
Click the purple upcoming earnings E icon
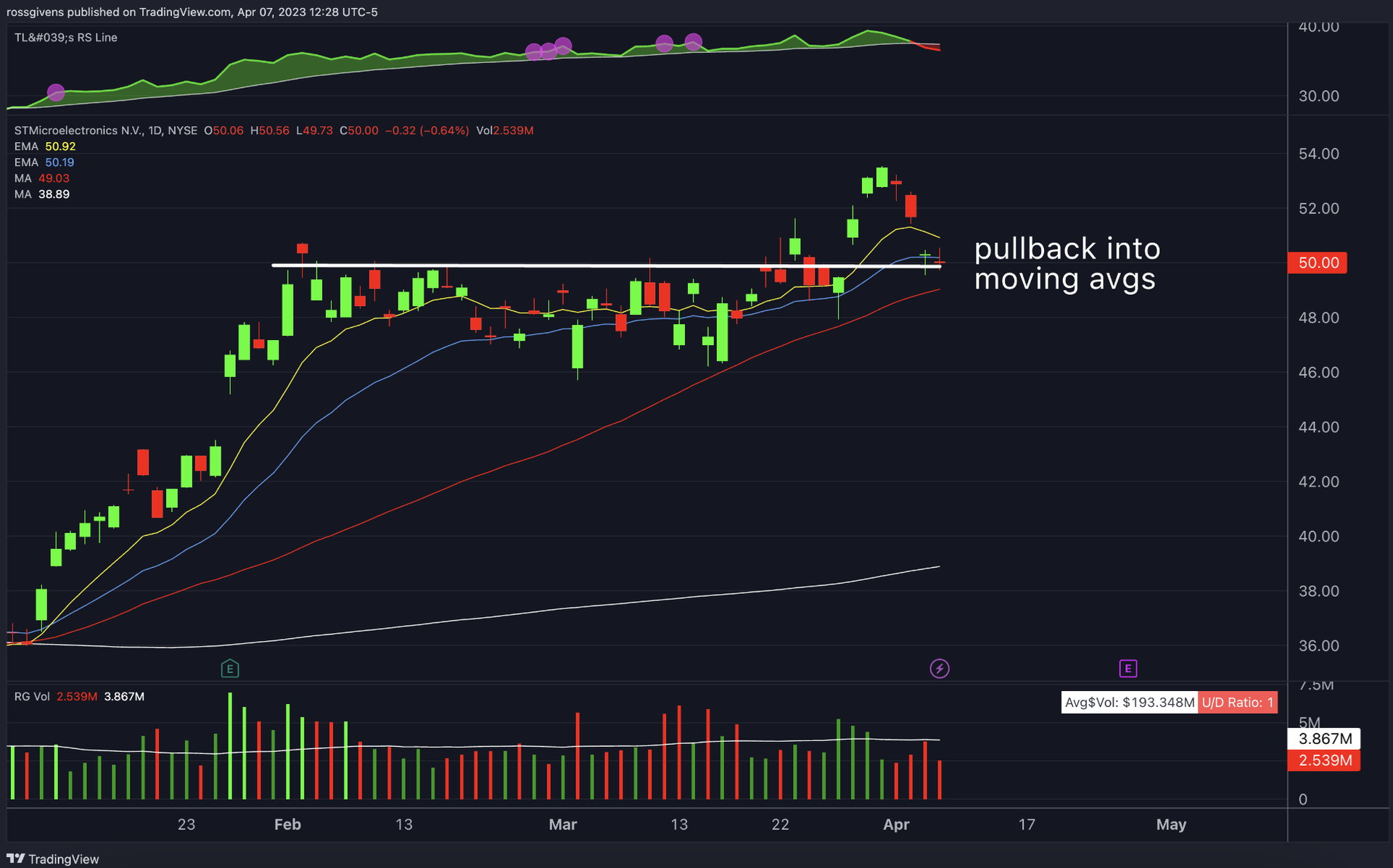[x=1127, y=669]
